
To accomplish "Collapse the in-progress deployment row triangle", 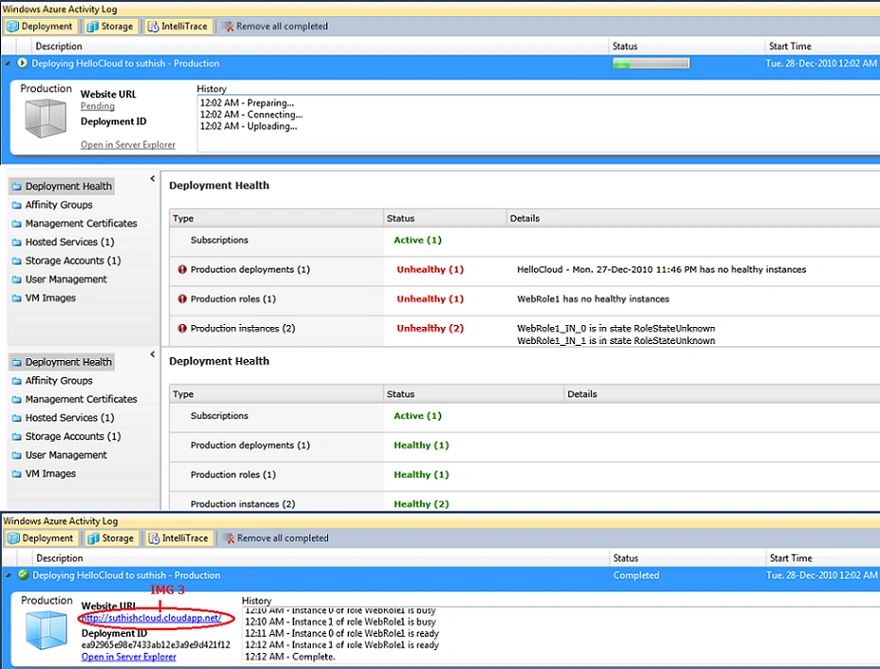I will (x=7, y=63).
